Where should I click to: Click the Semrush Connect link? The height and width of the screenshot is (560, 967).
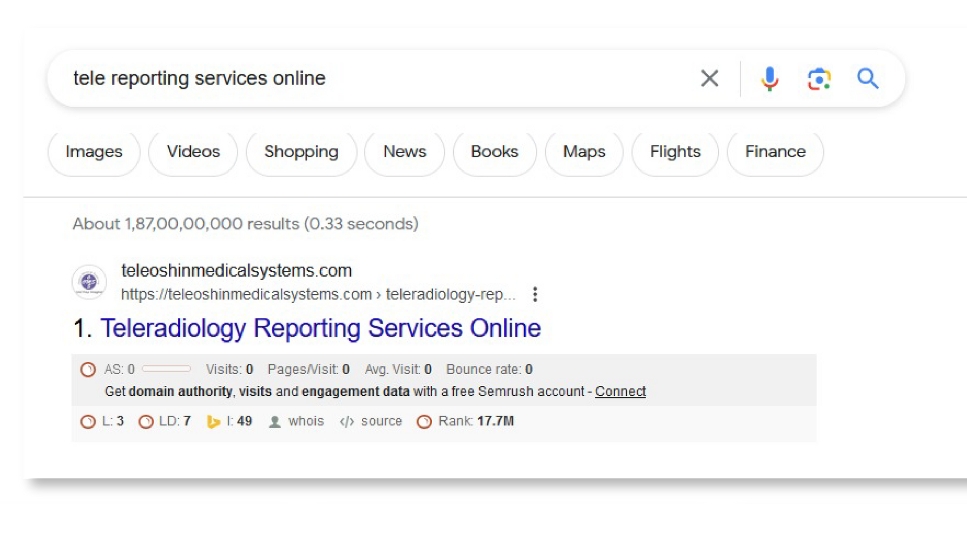coord(620,392)
